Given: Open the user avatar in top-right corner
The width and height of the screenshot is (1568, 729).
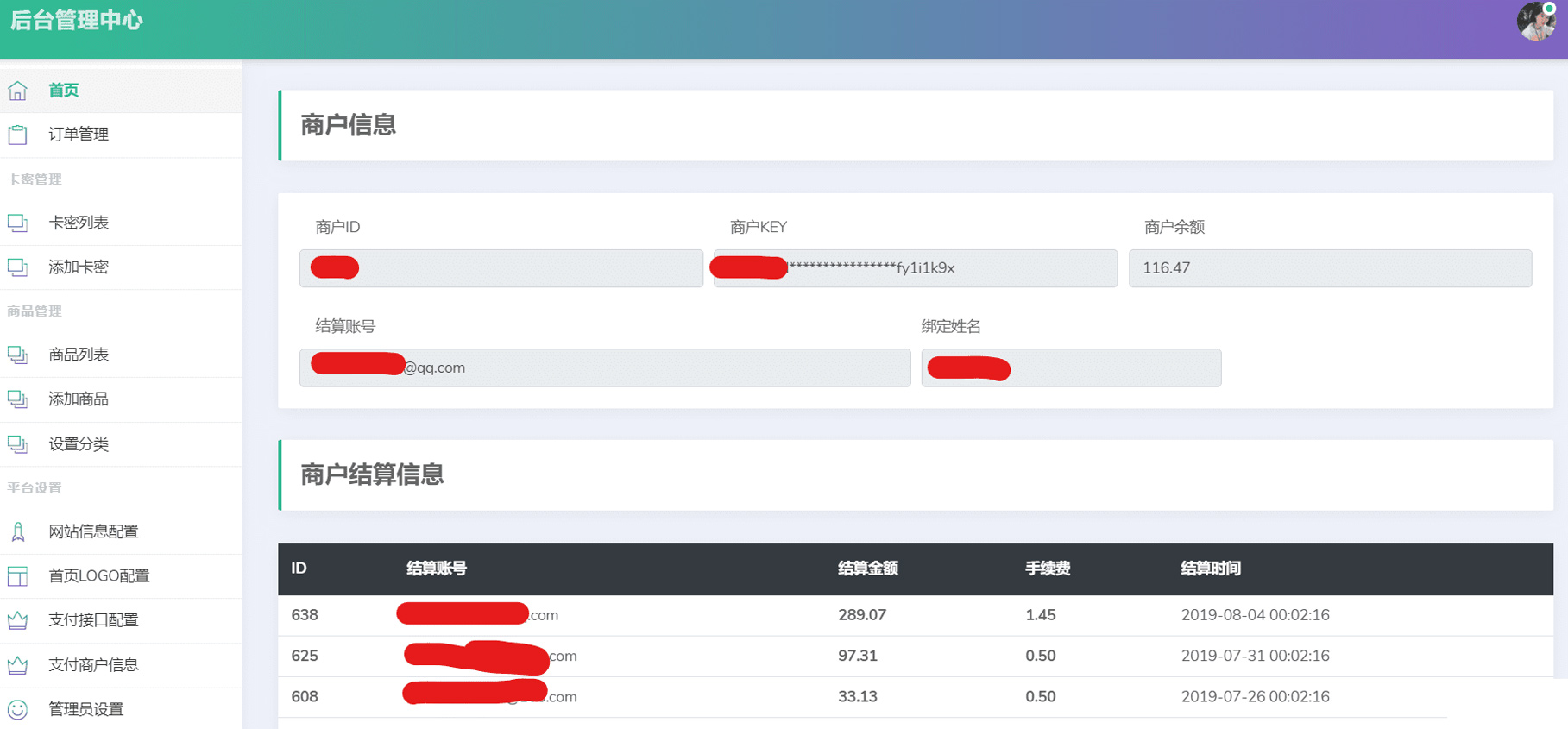Looking at the screenshot, I should pos(1535,22).
